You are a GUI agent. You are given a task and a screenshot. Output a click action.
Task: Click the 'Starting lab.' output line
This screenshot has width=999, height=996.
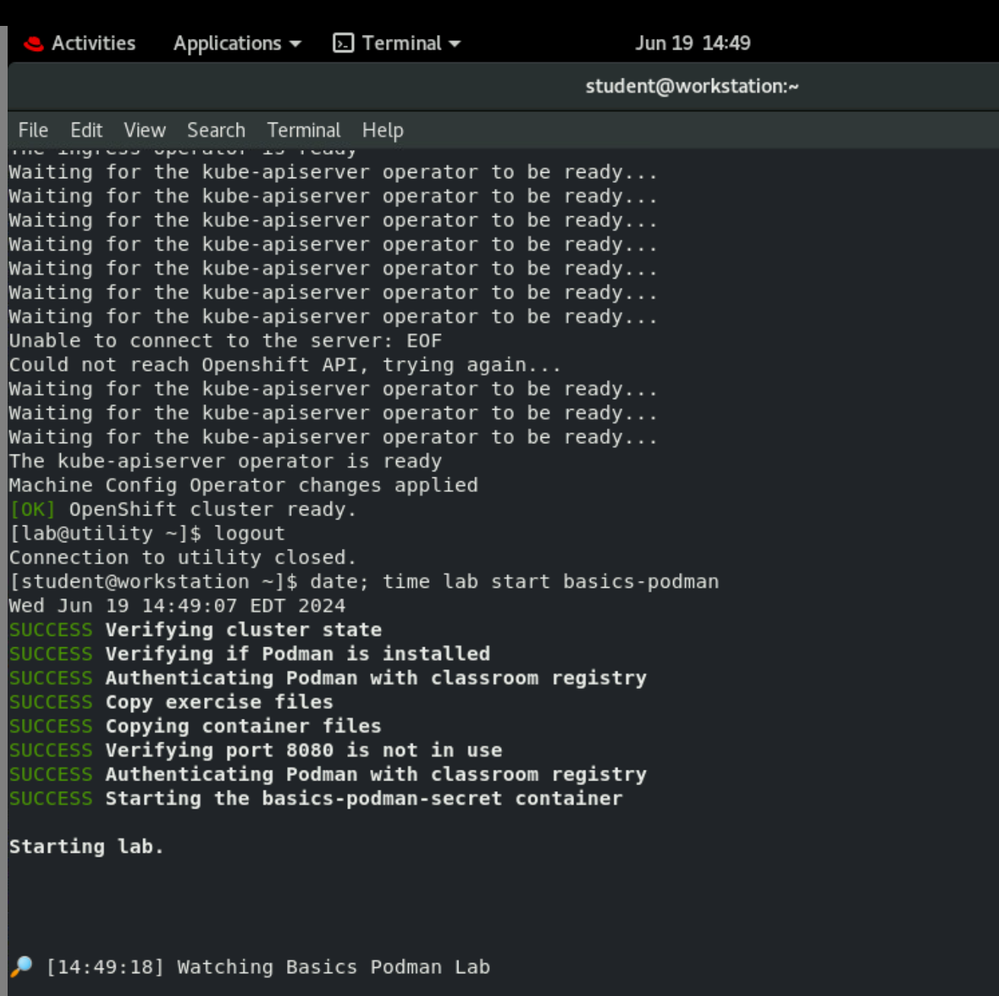(x=86, y=846)
